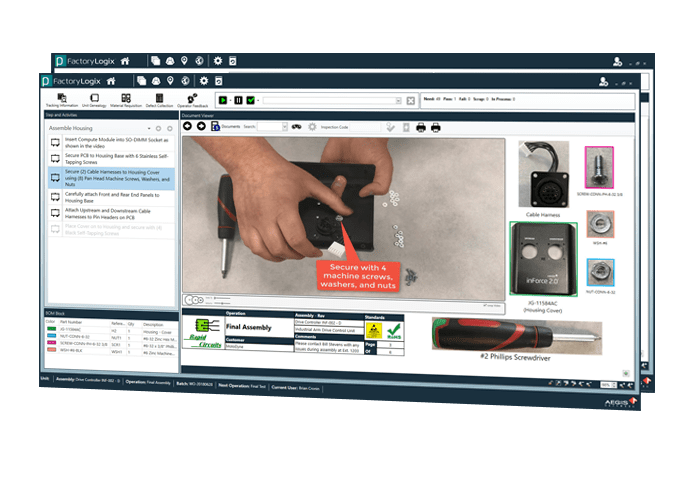Open Tracking Information tool
This screenshot has width=681, height=485.
click(62, 100)
